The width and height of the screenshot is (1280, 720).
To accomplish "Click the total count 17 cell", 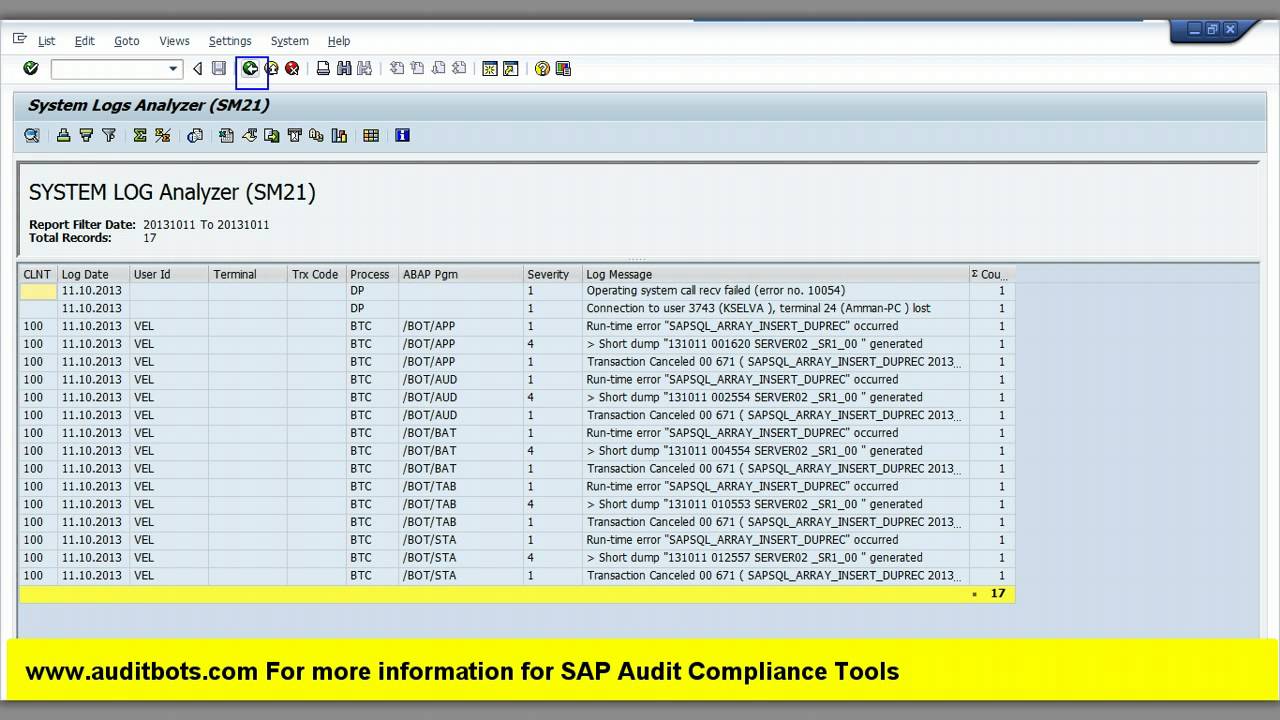I will point(992,593).
